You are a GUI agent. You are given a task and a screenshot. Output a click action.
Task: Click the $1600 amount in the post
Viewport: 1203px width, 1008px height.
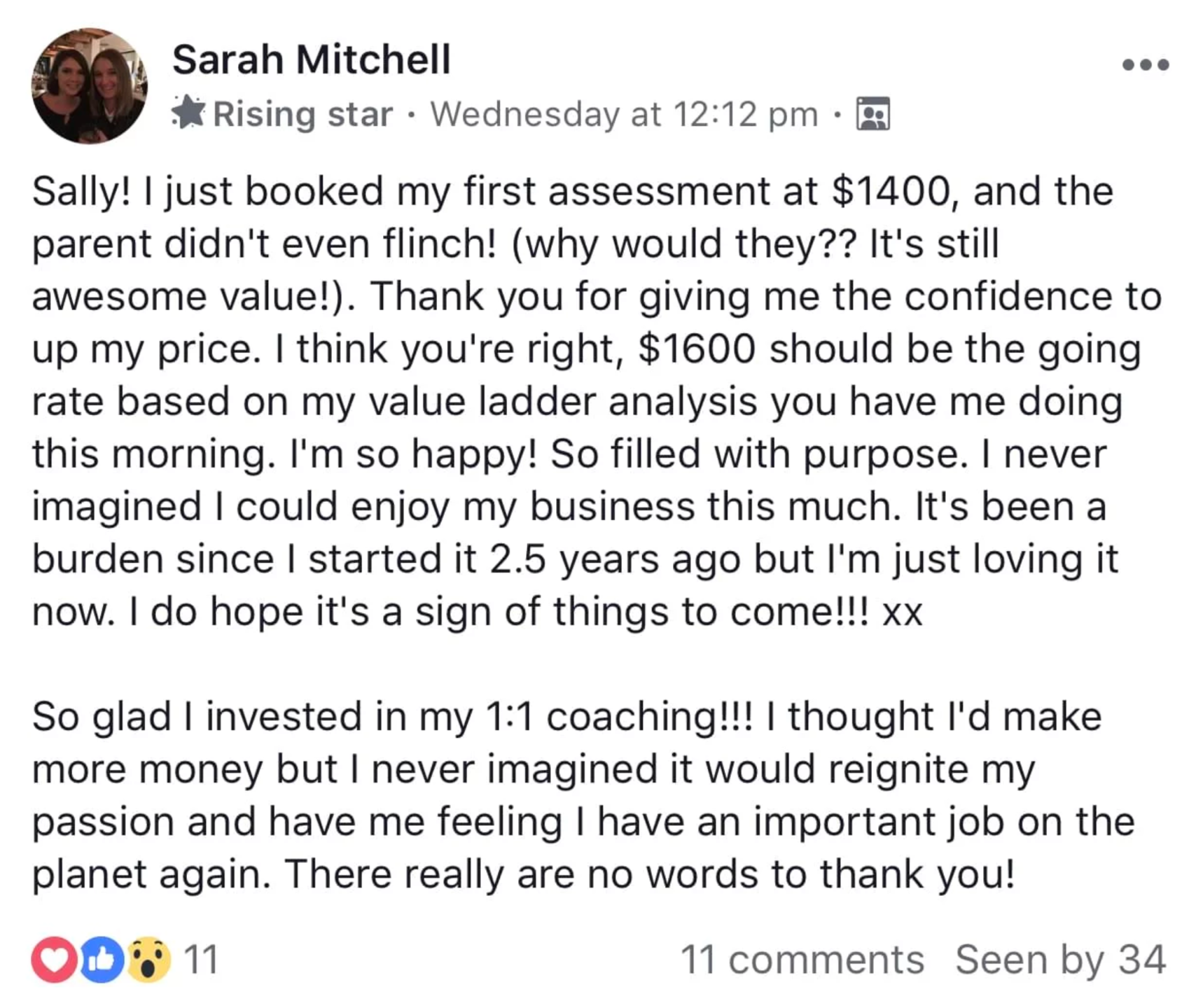[x=697, y=349]
